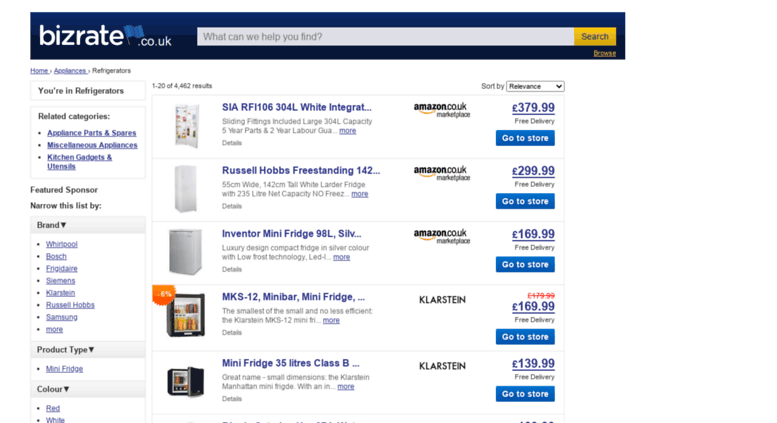Open SIA RFI106 fridge thumbnail

click(186, 126)
